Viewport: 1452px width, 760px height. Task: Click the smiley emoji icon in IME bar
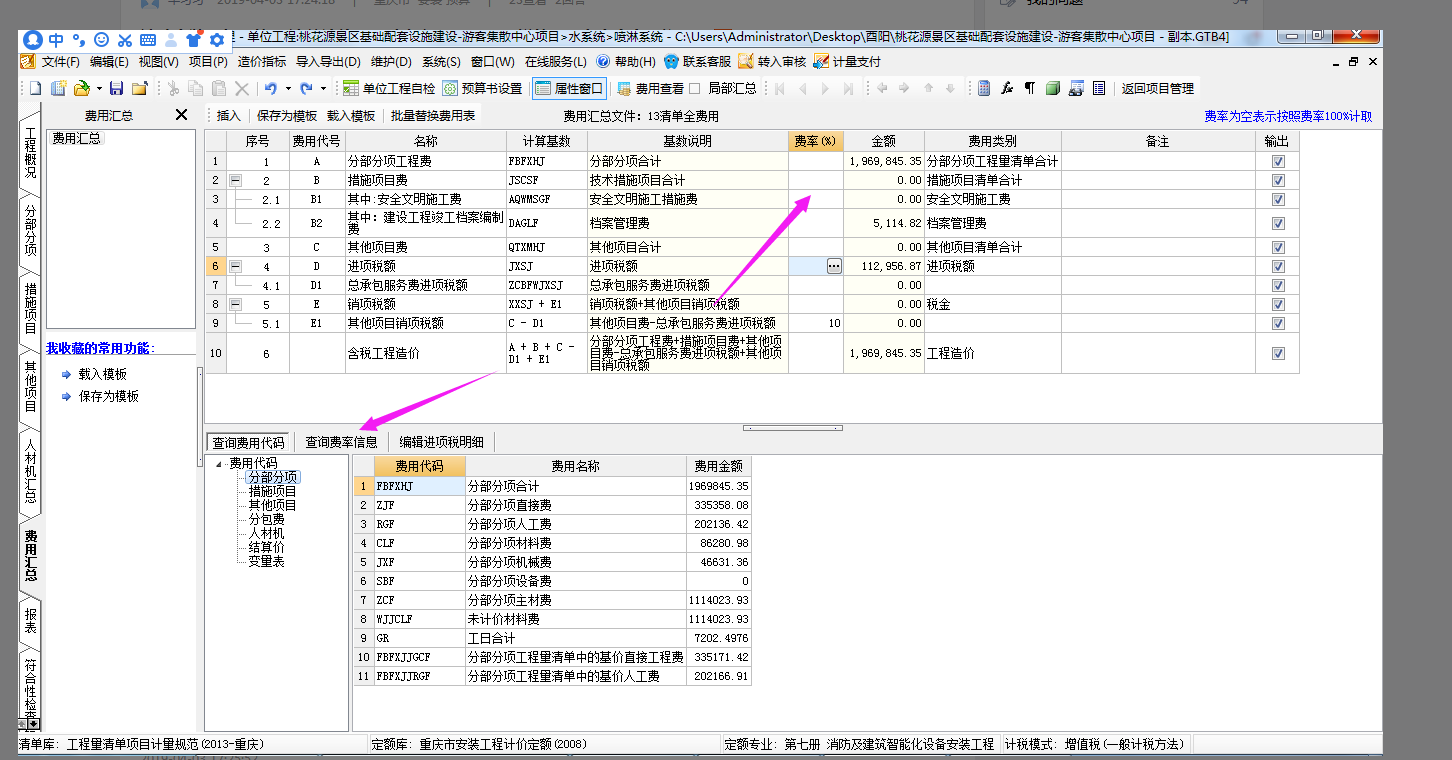101,40
